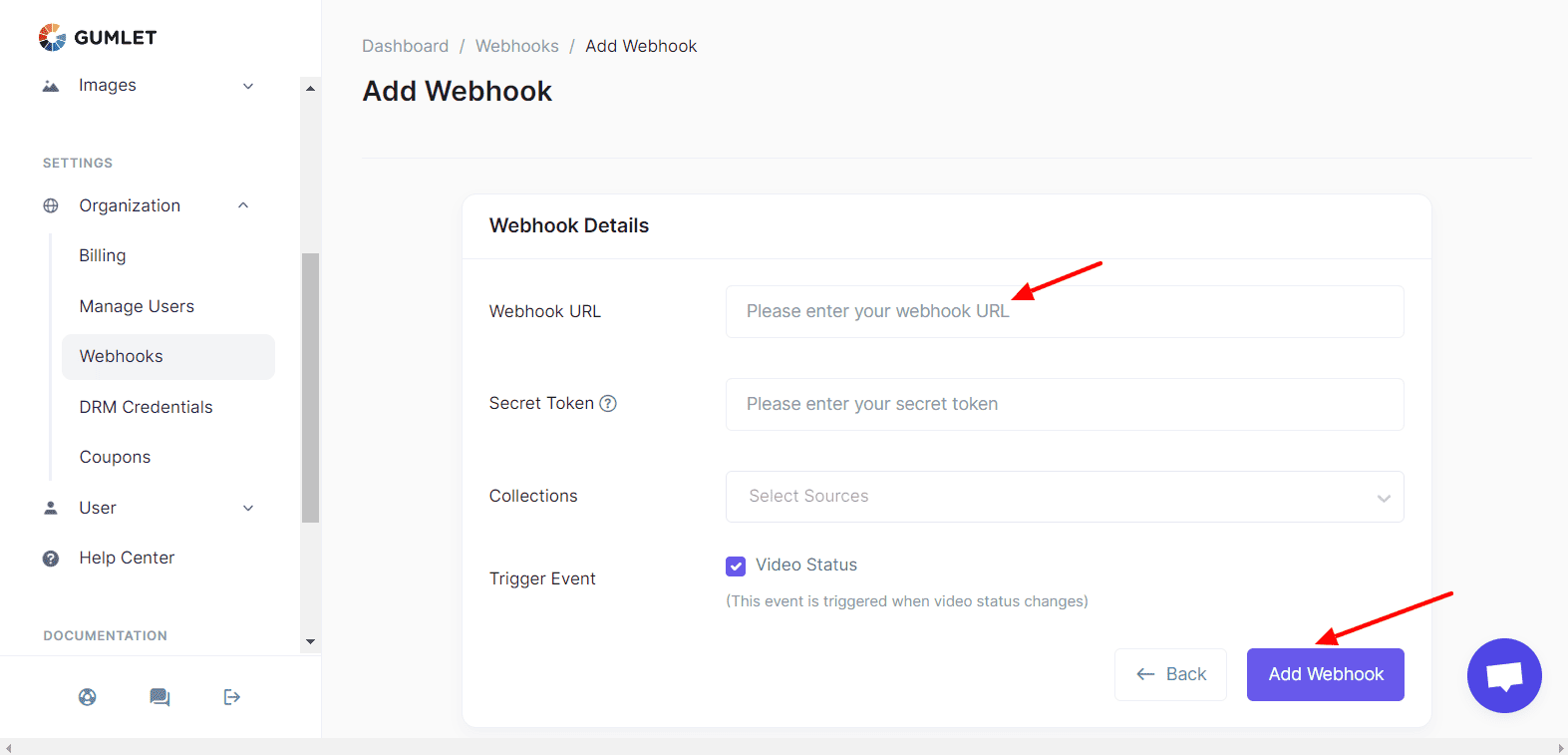Click the Gumlet logo icon
1568x755 pixels.
(x=52, y=38)
